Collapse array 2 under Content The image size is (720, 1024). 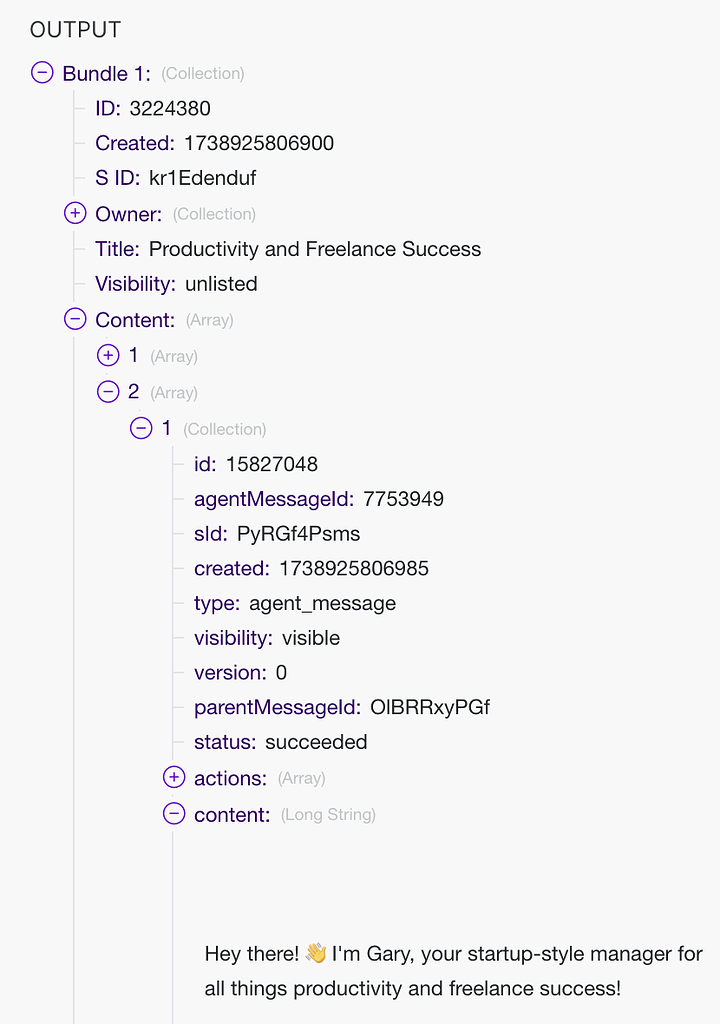coord(108,391)
